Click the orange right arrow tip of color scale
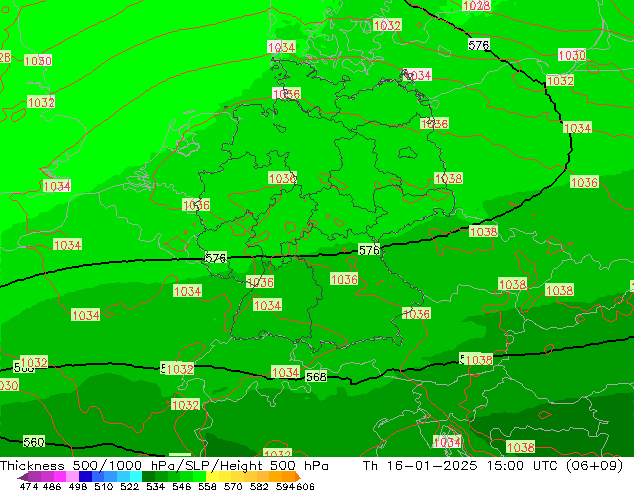The height and width of the screenshot is (490, 634). [x=298, y=477]
